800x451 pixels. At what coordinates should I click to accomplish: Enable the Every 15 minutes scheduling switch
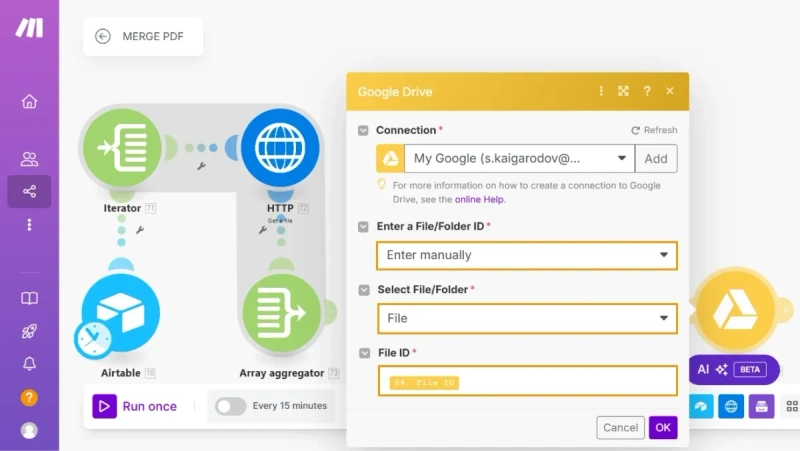coord(230,406)
